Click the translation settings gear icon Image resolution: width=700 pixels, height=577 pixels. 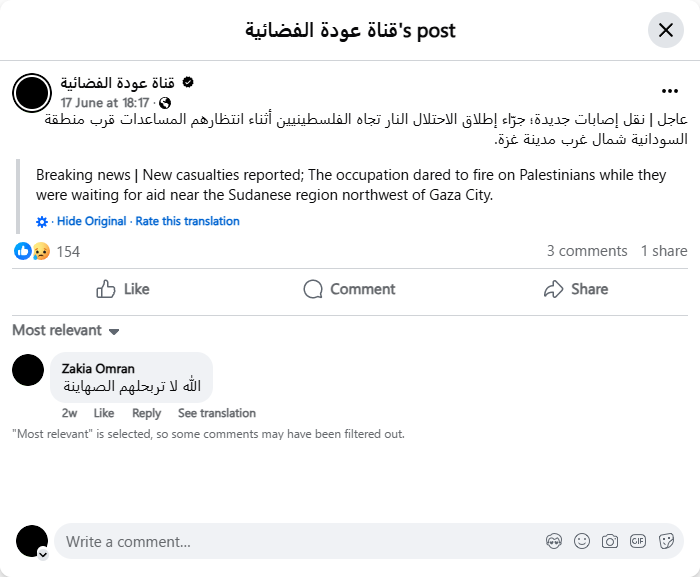pos(42,221)
